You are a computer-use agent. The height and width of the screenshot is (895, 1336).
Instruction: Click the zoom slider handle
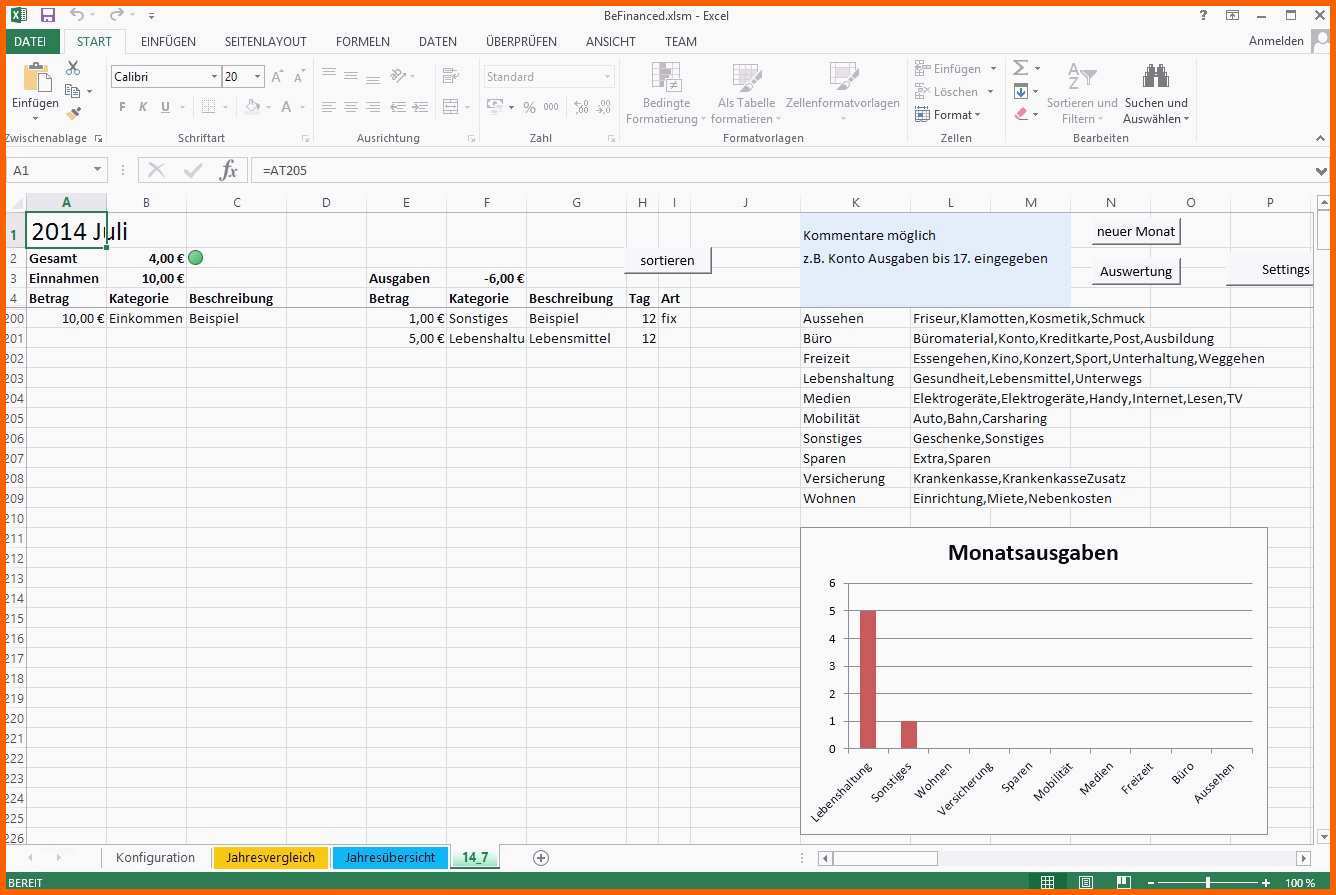click(1208, 882)
